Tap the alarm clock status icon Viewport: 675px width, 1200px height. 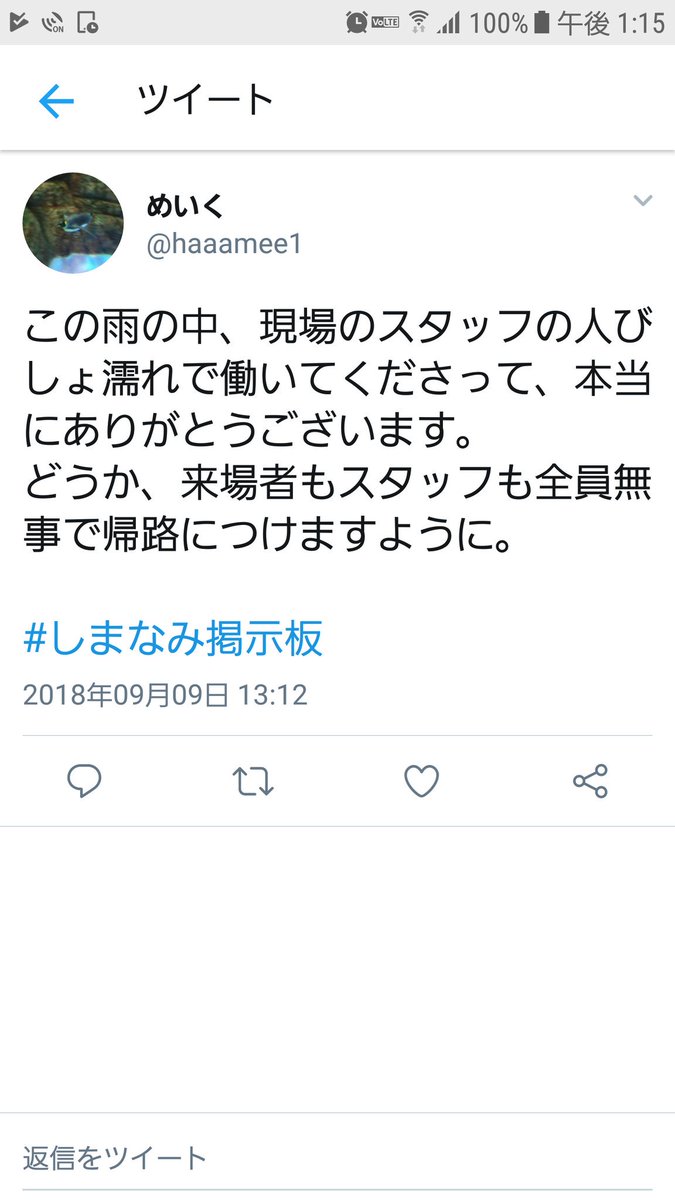(356, 22)
